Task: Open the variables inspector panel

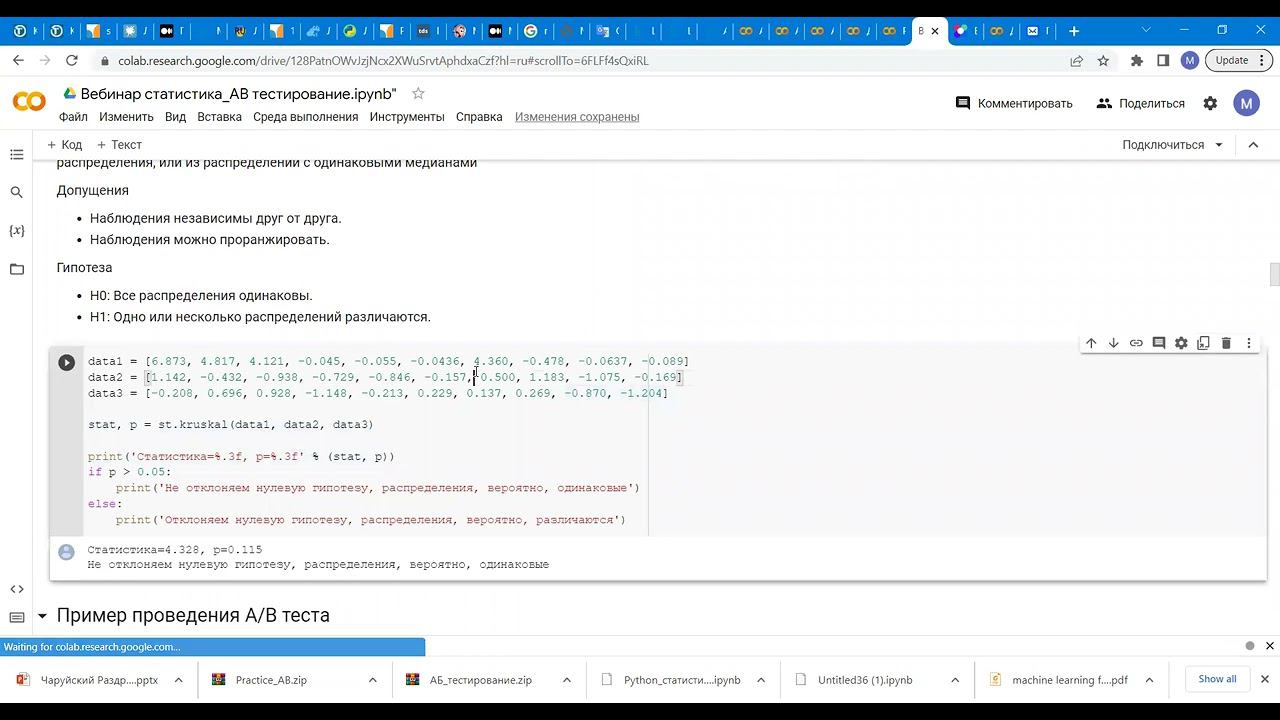Action: point(16,231)
